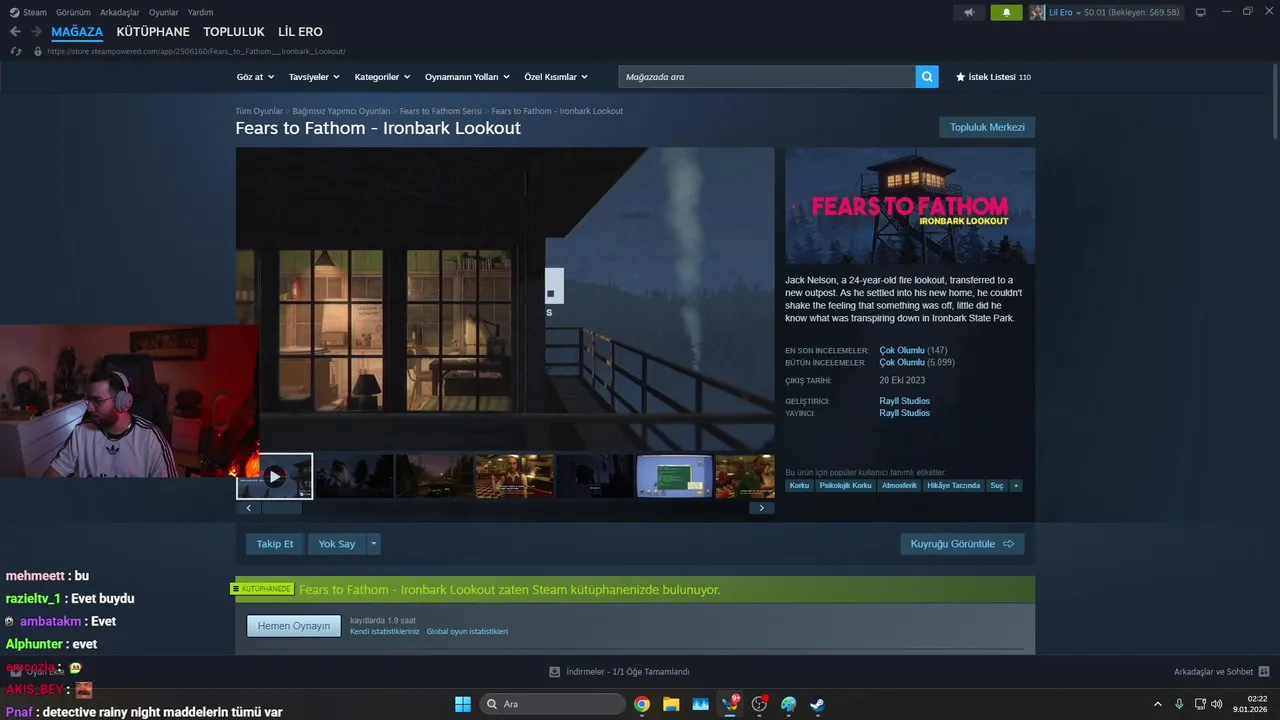Open the Arkadaşlar menu

click(x=120, y=12)
